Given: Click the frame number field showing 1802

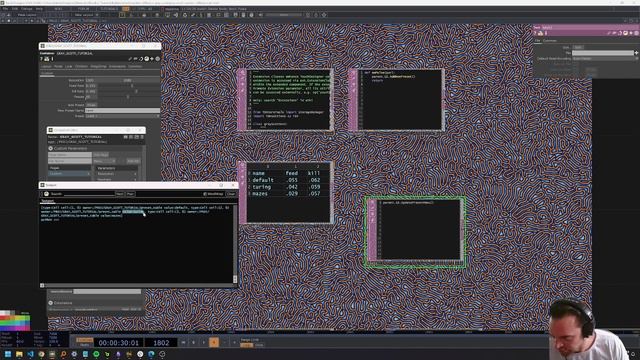Looking at the screenshot, I should coord(161,342).
